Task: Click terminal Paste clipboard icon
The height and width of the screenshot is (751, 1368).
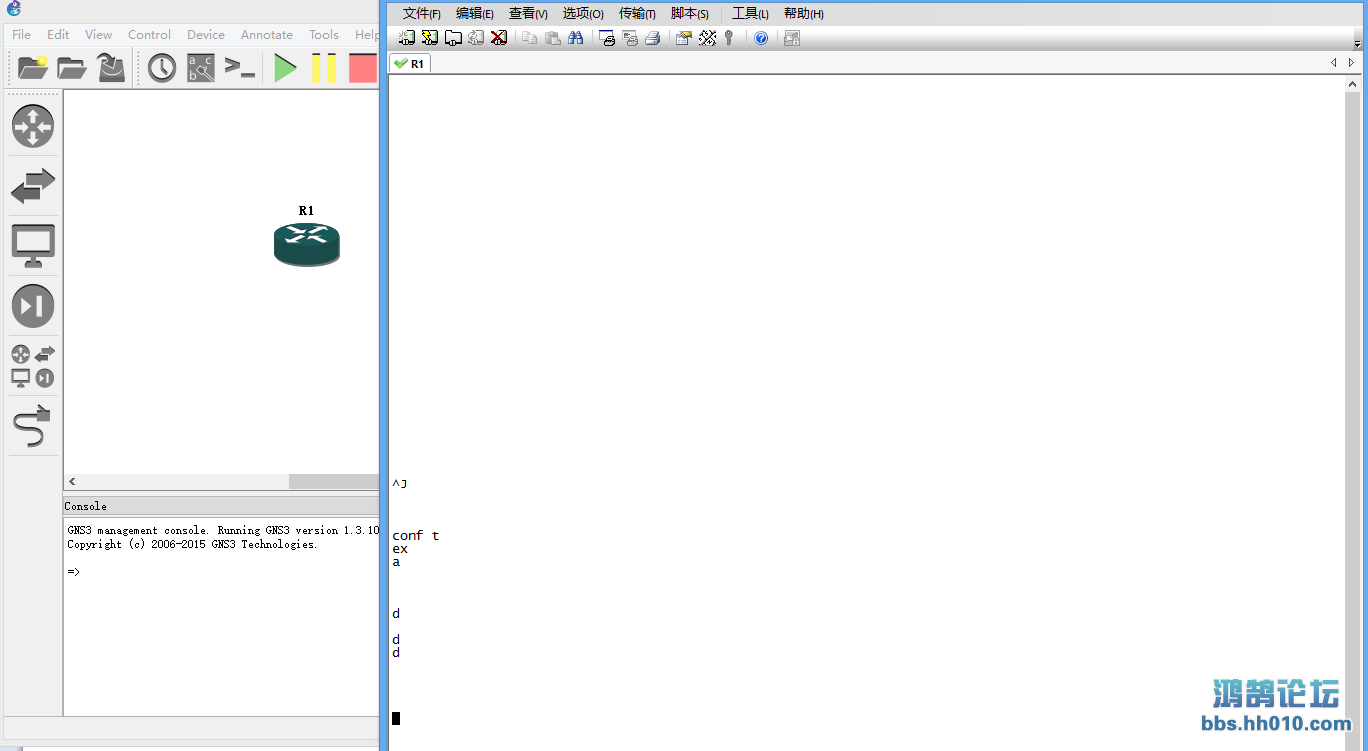Action: pyautogui.click(x=552, y=38)
